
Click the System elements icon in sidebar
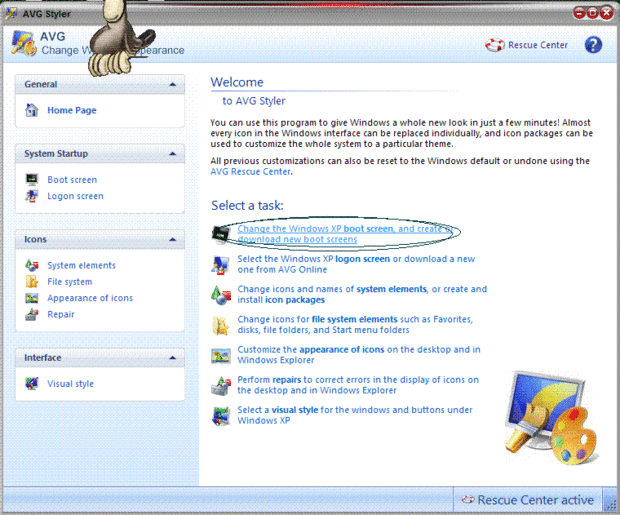32,265
